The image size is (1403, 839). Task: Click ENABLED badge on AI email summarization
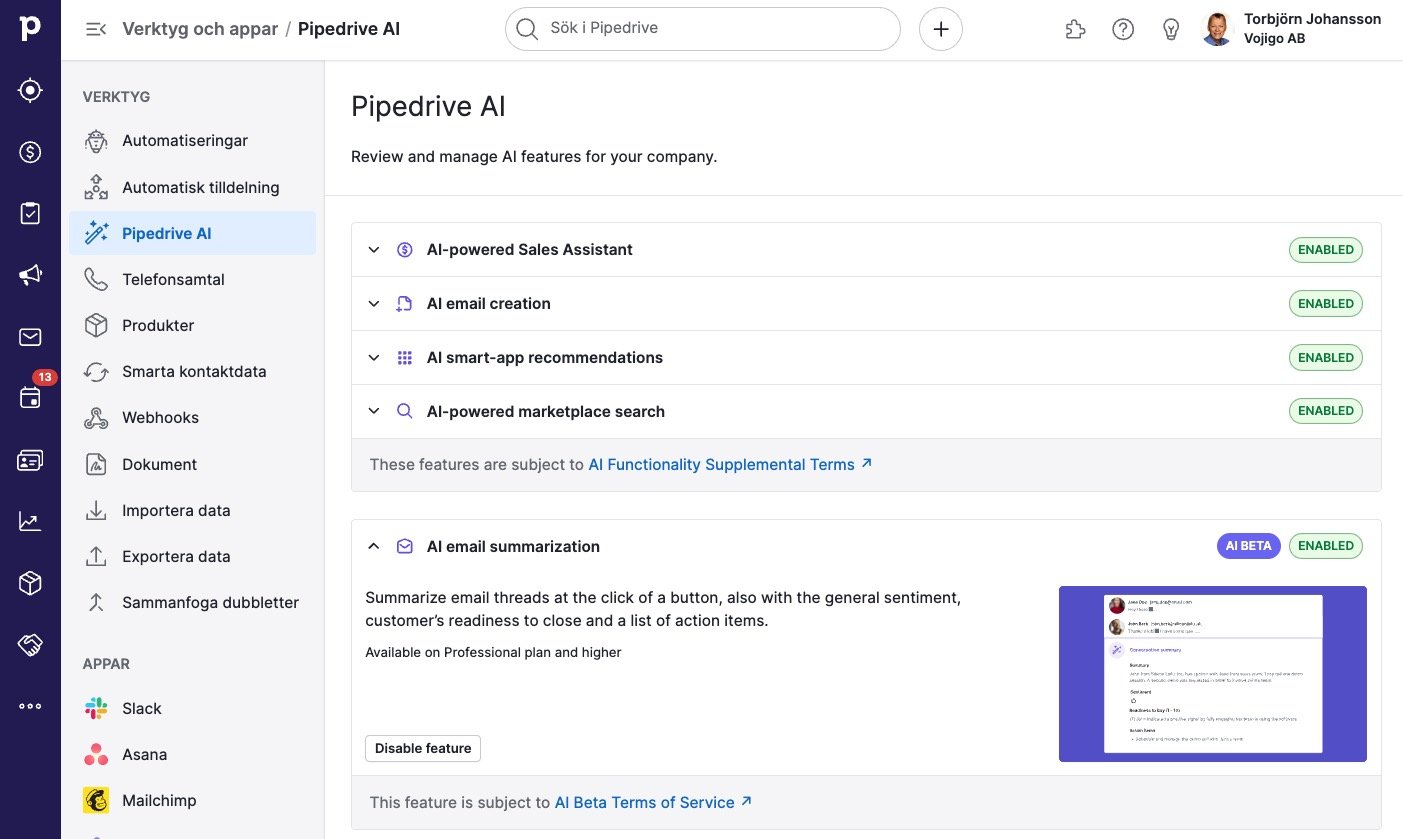pyautogui.click(x=1326, y=546)
